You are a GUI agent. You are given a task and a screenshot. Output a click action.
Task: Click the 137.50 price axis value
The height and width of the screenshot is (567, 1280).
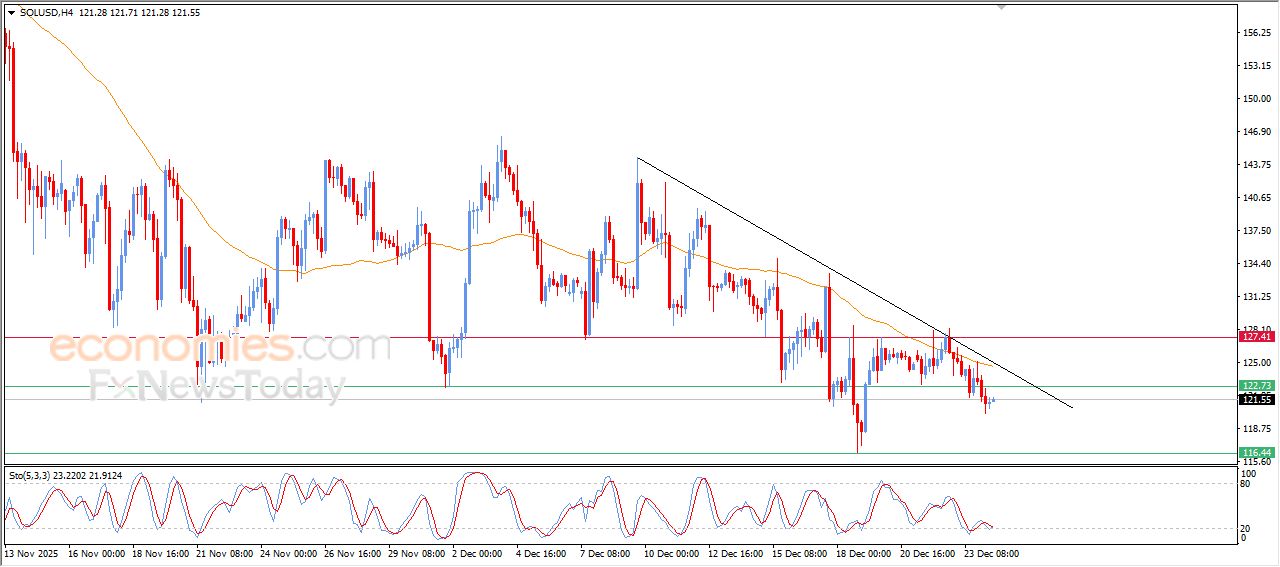click(x=1256, y=231)
